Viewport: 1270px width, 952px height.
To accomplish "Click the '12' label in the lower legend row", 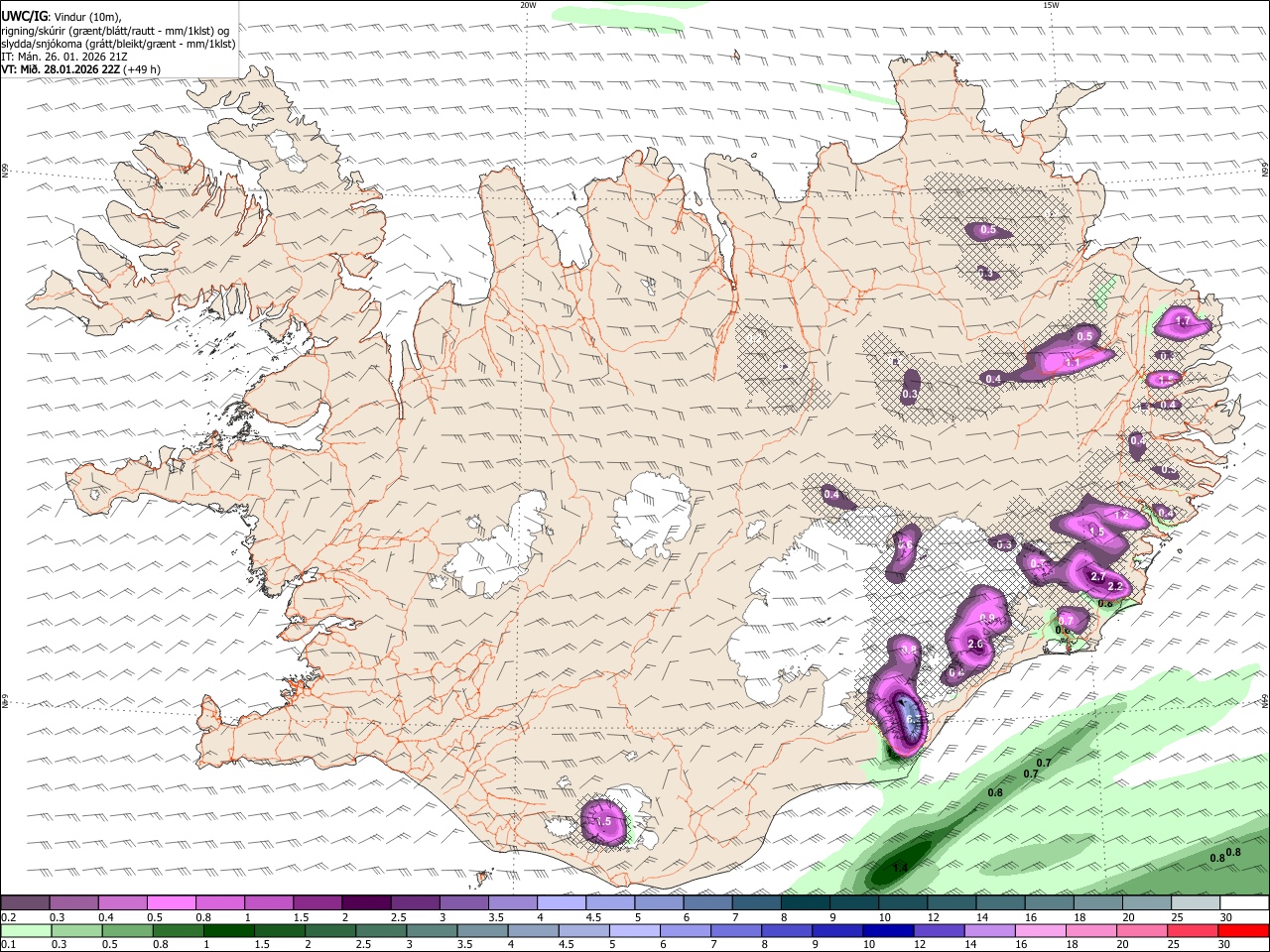I will point(920,945).
